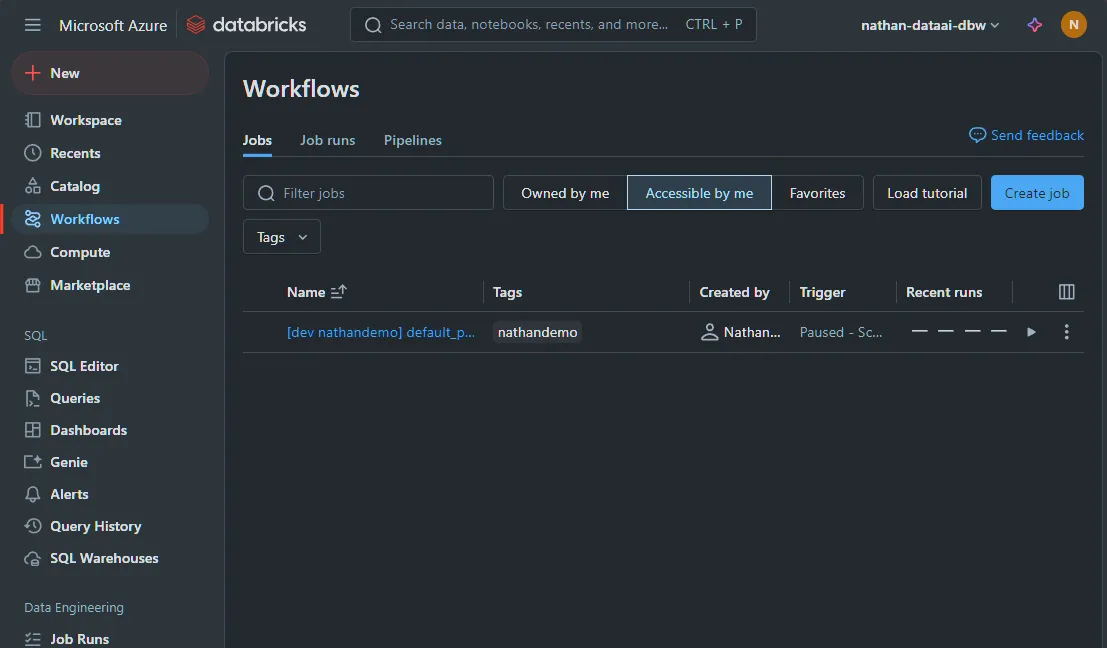
Task: Open Catalog in the sidebar
Action: click(x=75, y=186)
